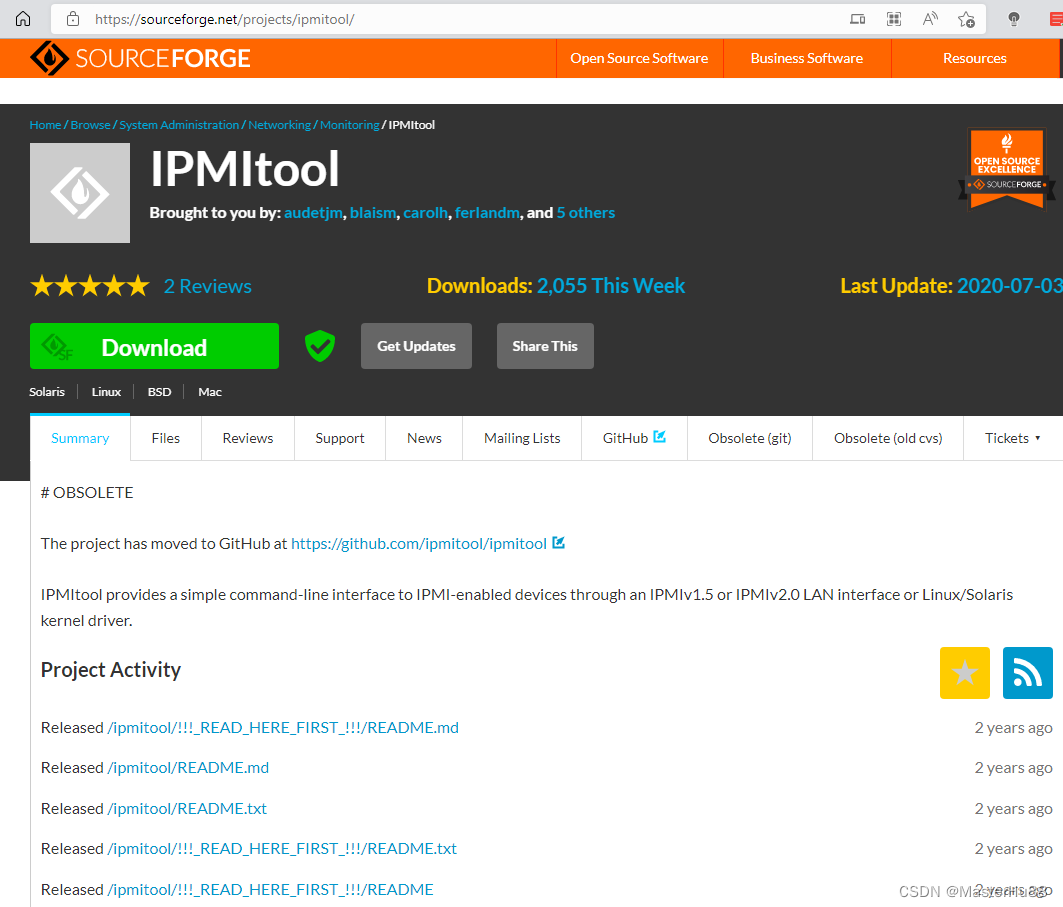Click the SourceForge logo
This screenshot has width=1063, height=907.
(x=140, y=58)
